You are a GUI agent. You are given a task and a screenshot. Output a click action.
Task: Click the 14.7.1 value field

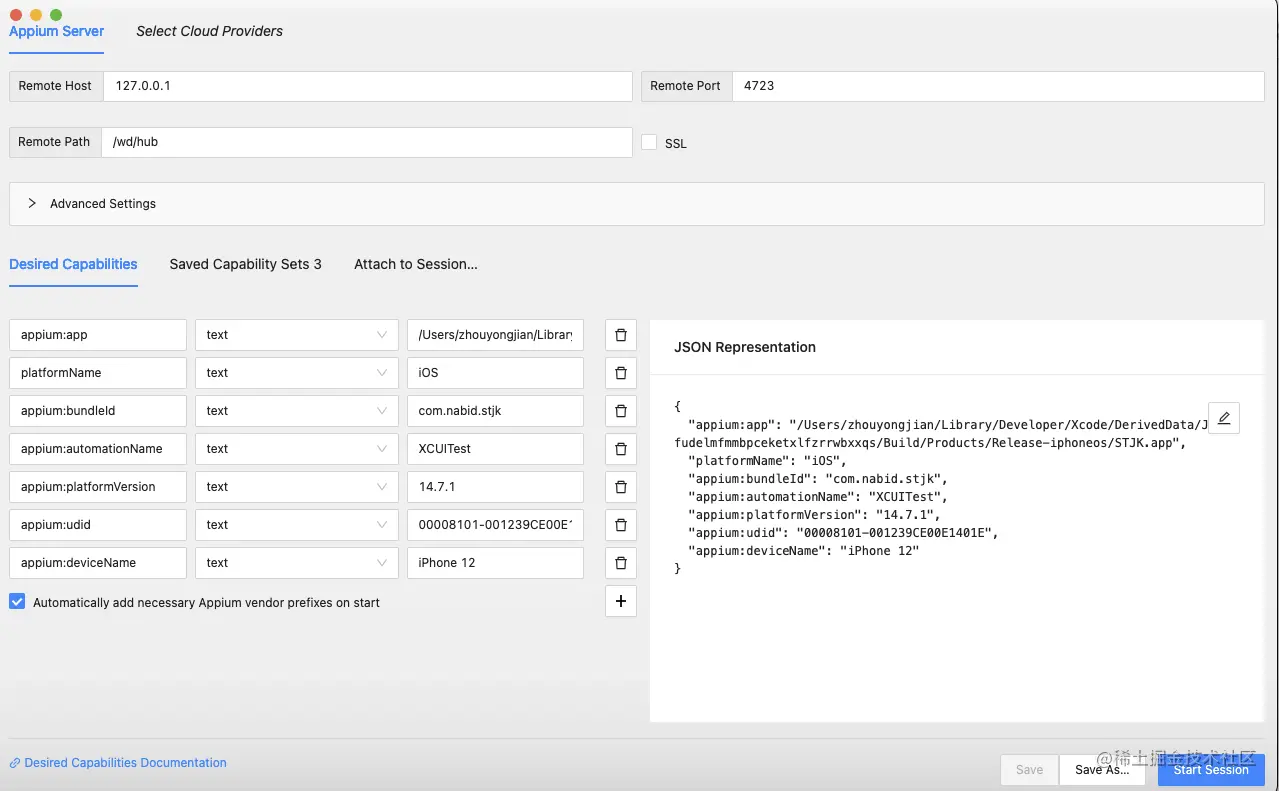(x=495, y=487)
